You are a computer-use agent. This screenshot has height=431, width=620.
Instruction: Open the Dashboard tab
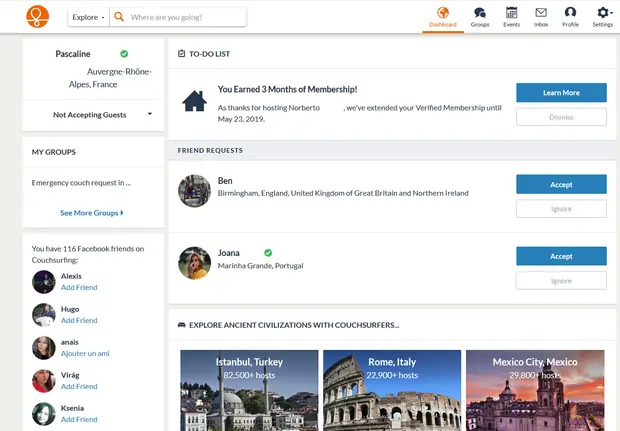(442, 16)
